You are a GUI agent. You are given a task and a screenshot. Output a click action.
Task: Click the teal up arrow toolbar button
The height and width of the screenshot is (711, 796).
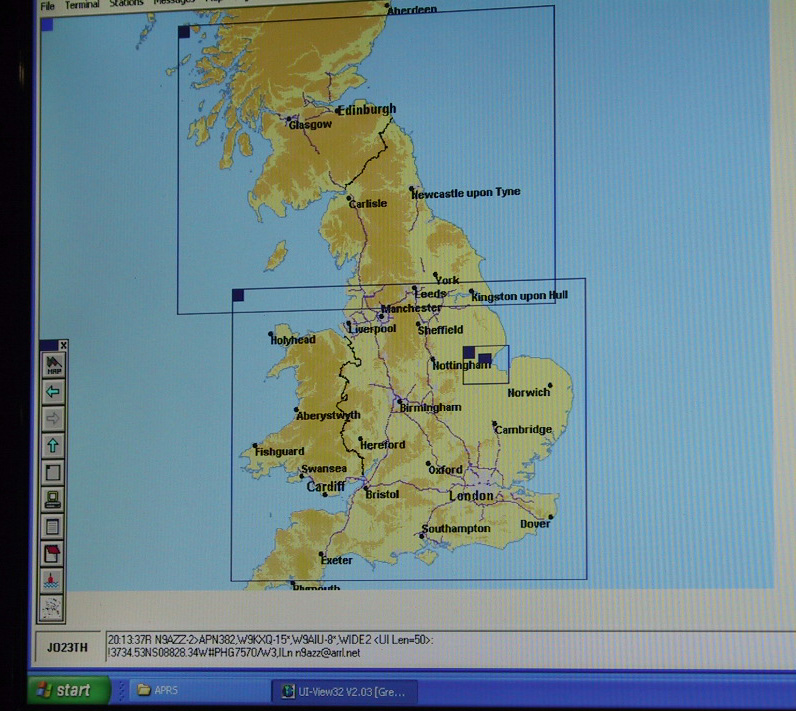point(53,446)
